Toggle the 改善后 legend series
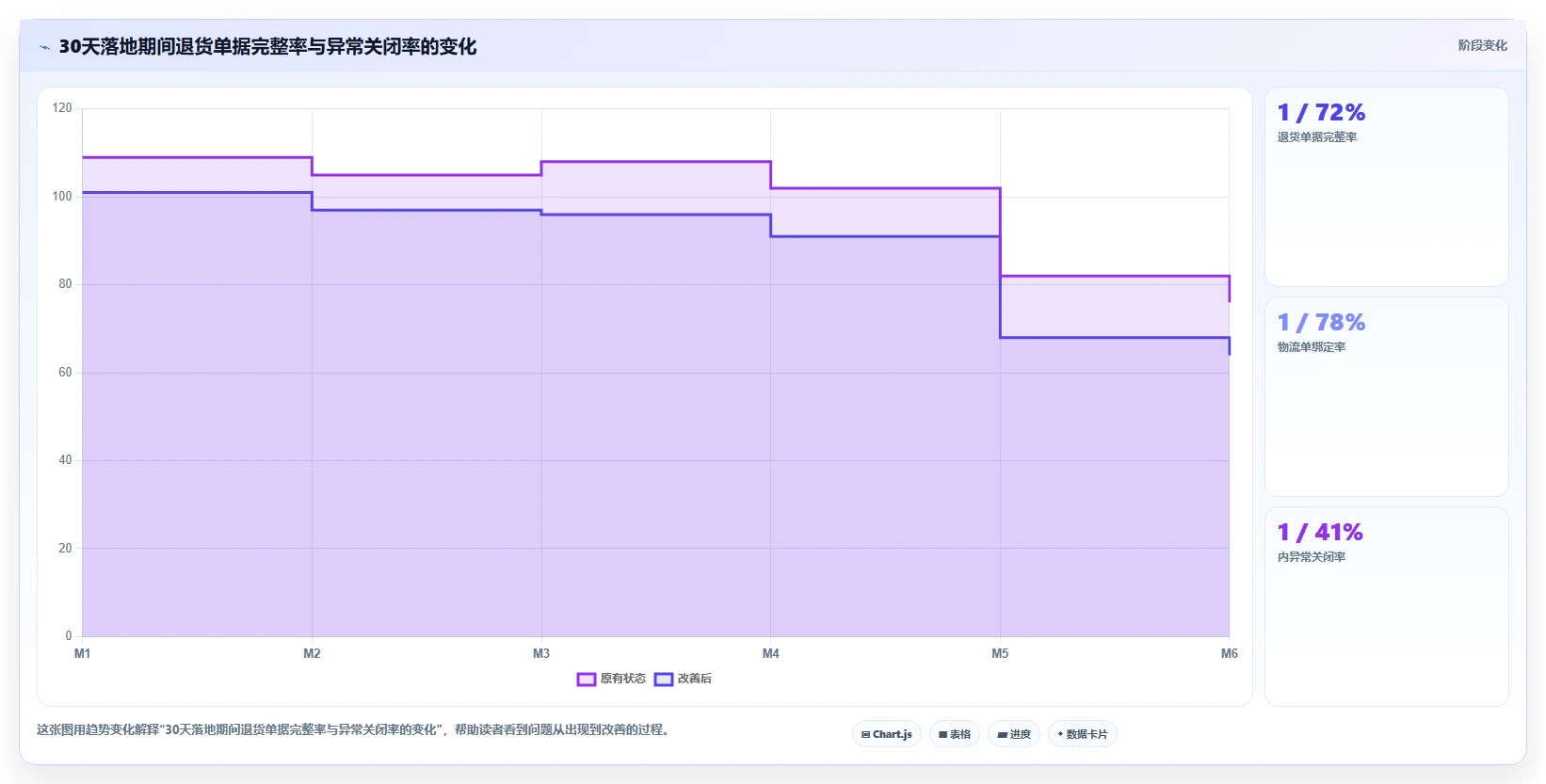Viewport: 1546px width, 784px height. pos(684,679)
